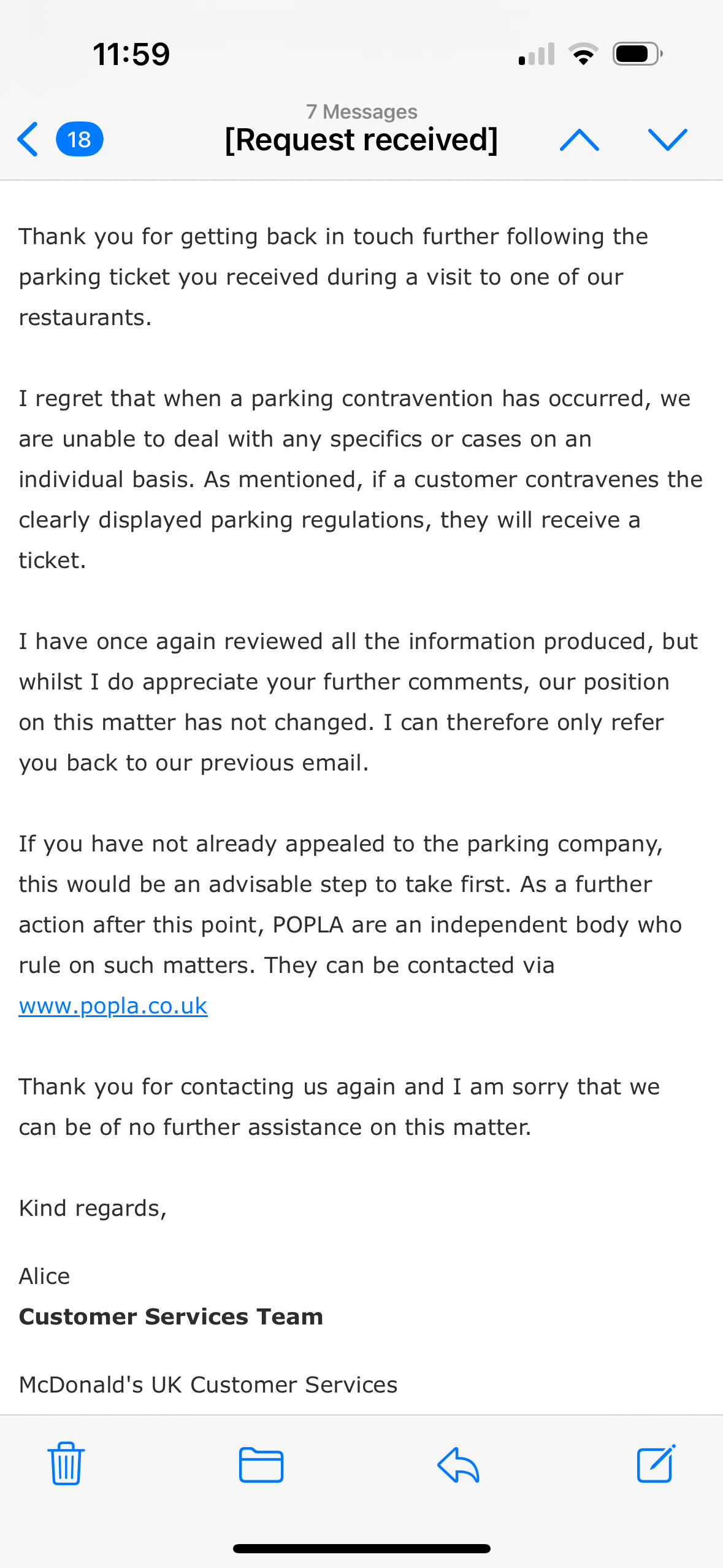Tap the 7 Messages thread label

pos(361,112)
